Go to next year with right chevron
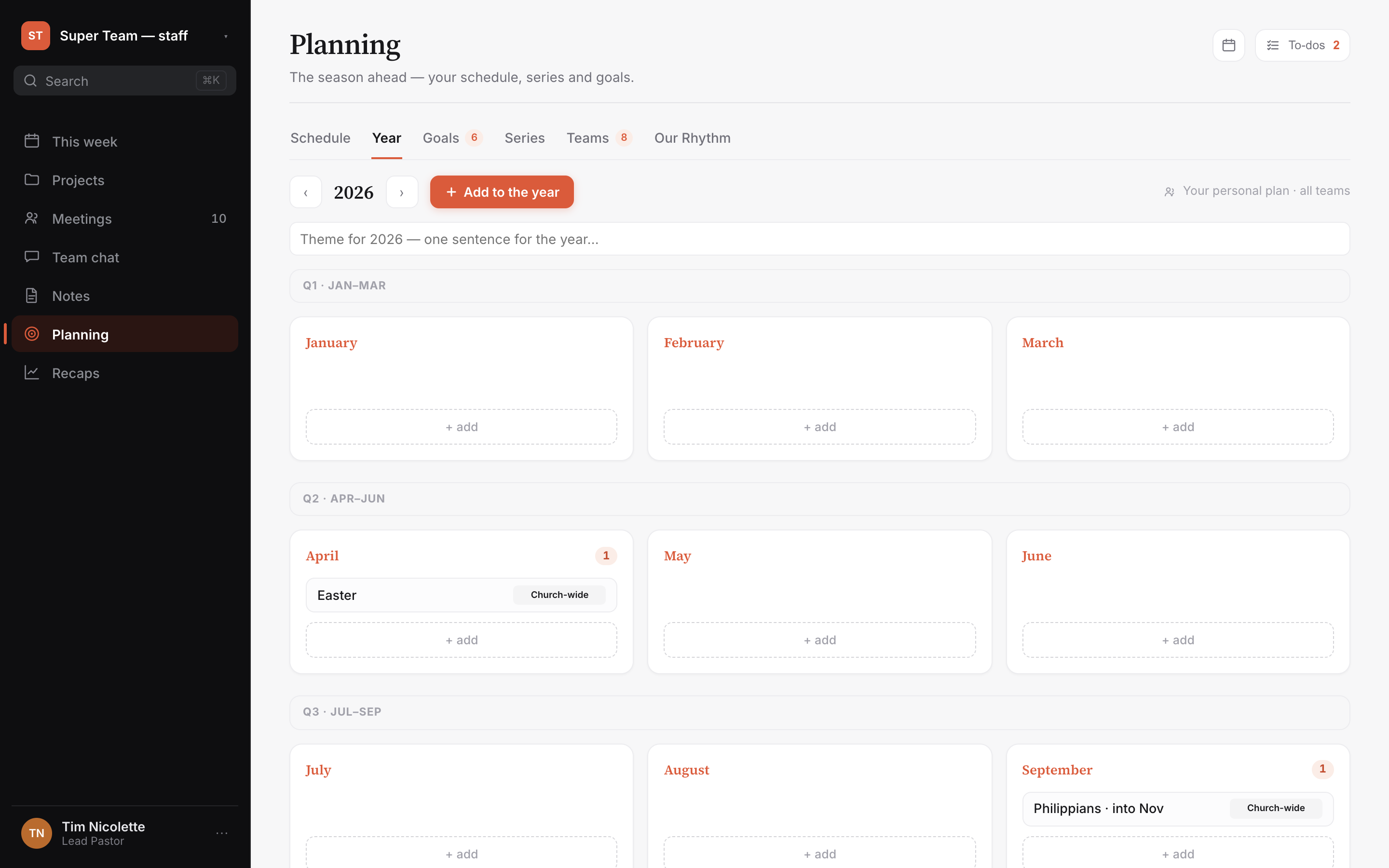This screenshot has width=1389, height=868. (x=402, y=192)
